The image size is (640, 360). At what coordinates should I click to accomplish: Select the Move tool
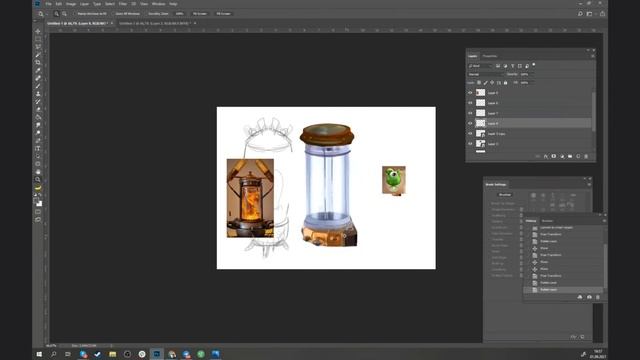38,31
